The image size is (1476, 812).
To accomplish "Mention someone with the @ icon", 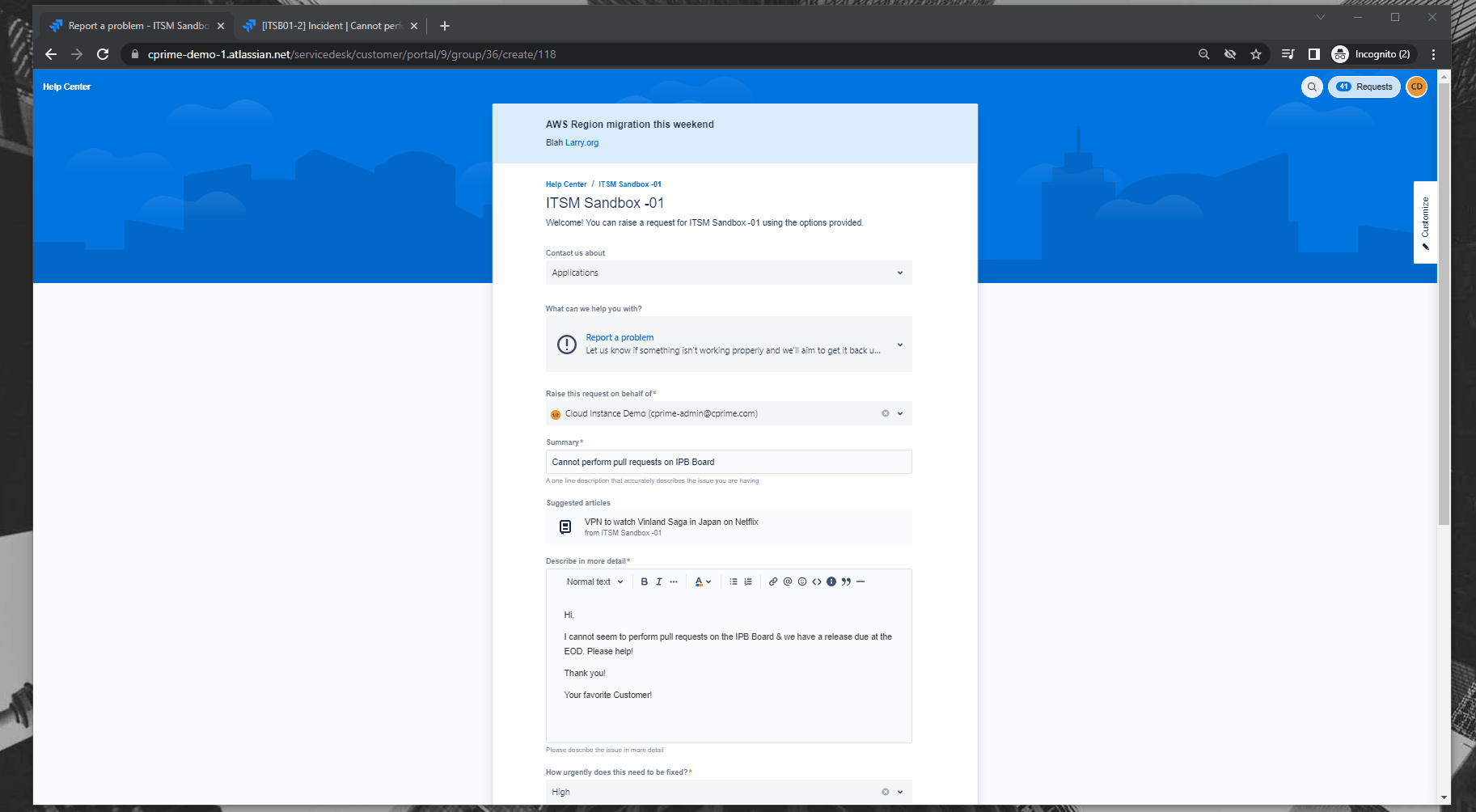I will tap(788, 582).
